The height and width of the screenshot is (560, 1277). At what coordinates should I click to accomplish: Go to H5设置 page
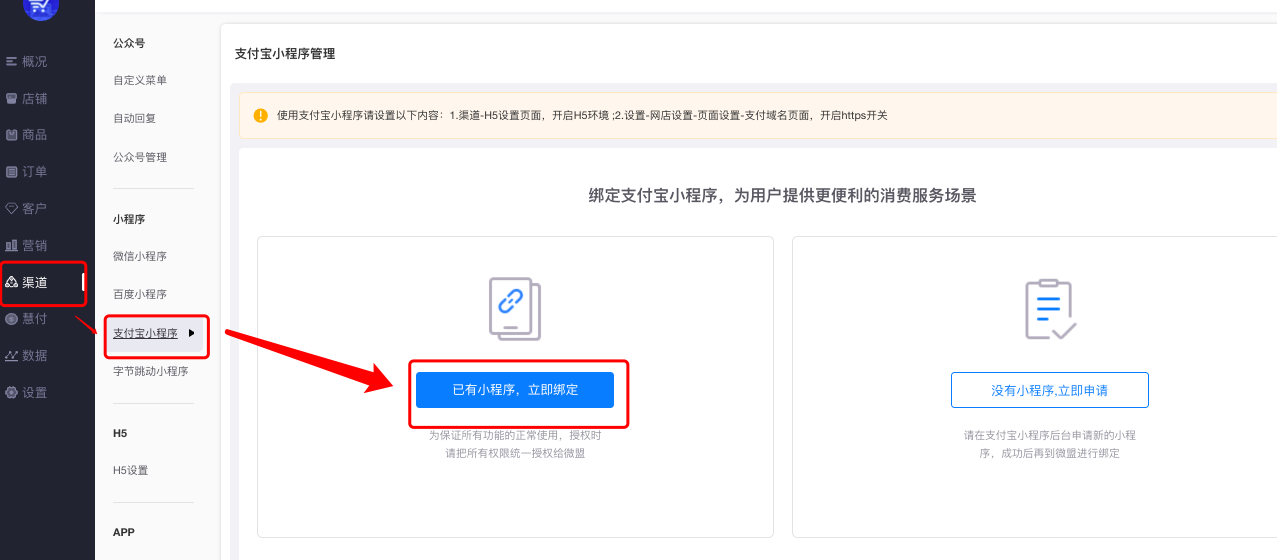131,470
